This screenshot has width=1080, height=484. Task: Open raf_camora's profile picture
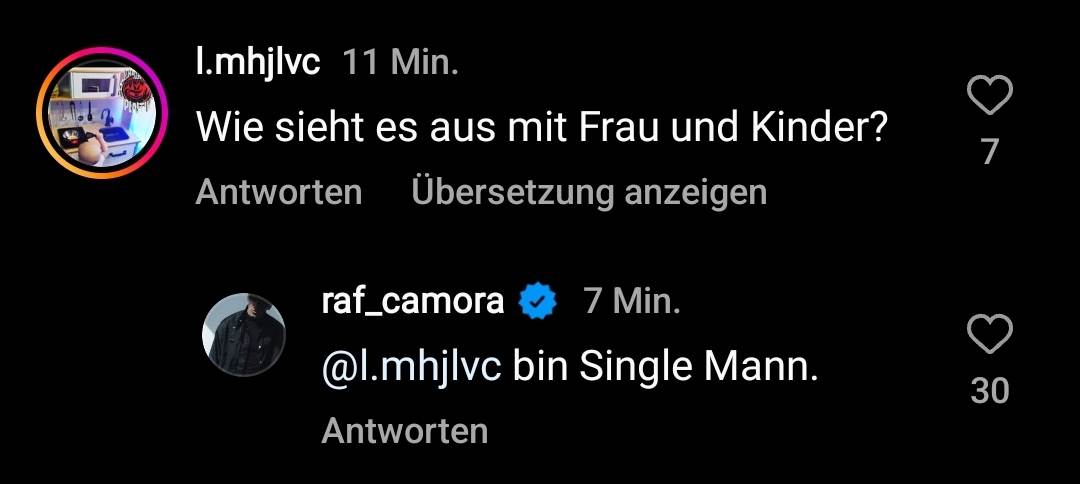tap(244, 335)
